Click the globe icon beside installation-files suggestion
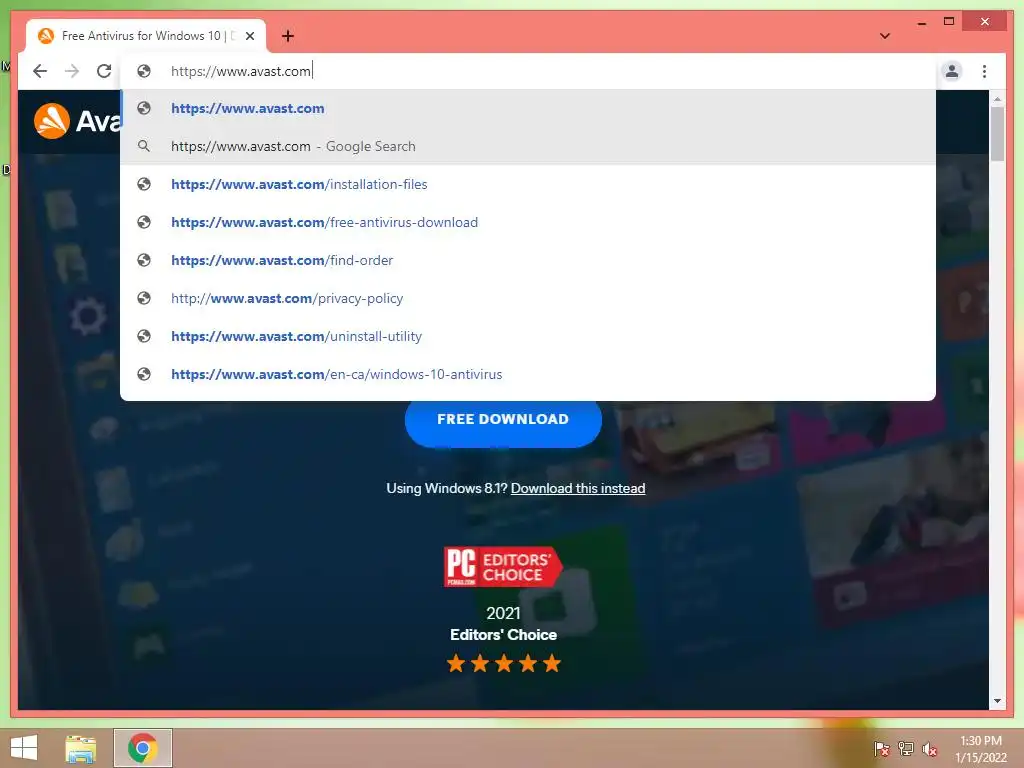This screenshot has width=1024, height=768. 144,184
